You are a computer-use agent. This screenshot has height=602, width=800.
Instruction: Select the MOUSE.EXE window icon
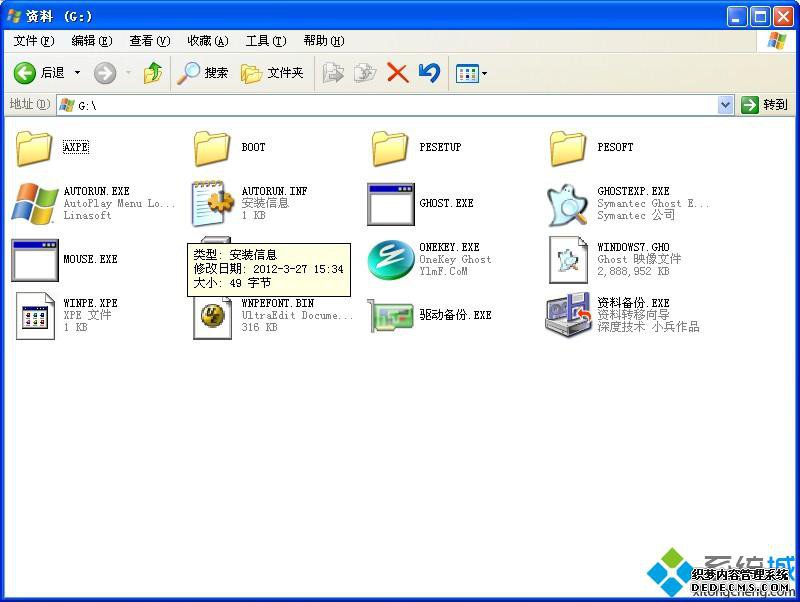35,260
